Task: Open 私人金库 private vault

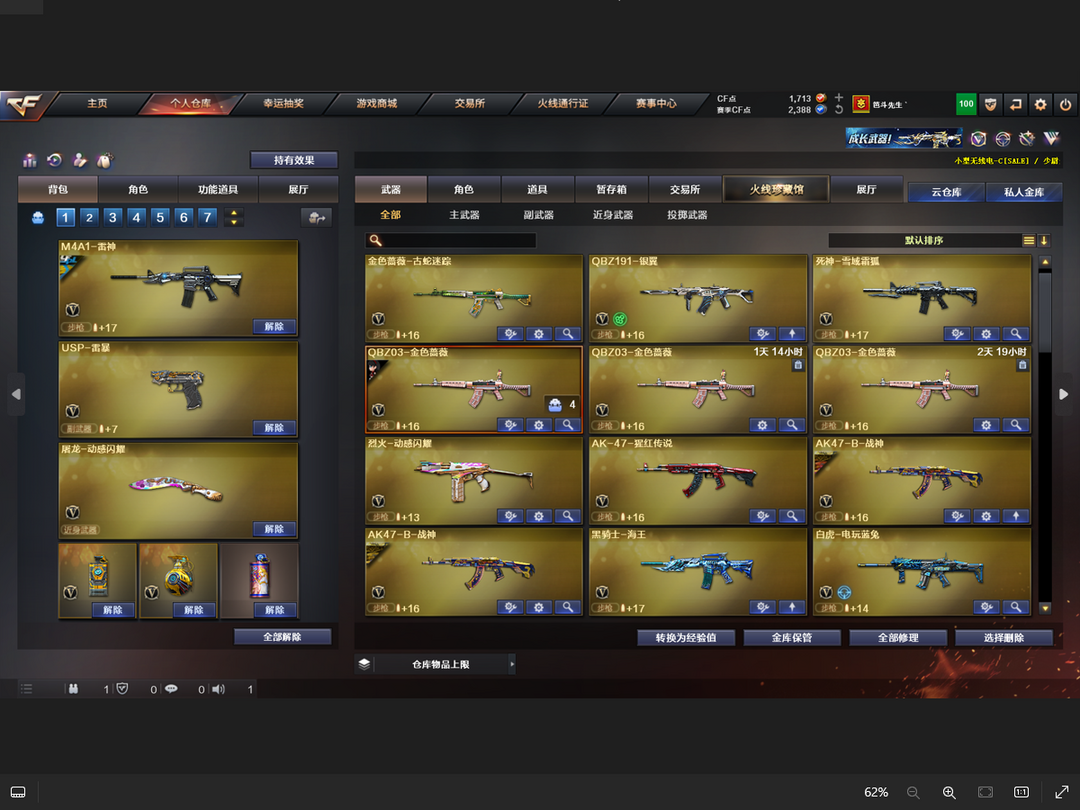Action: click(1024, 192)
